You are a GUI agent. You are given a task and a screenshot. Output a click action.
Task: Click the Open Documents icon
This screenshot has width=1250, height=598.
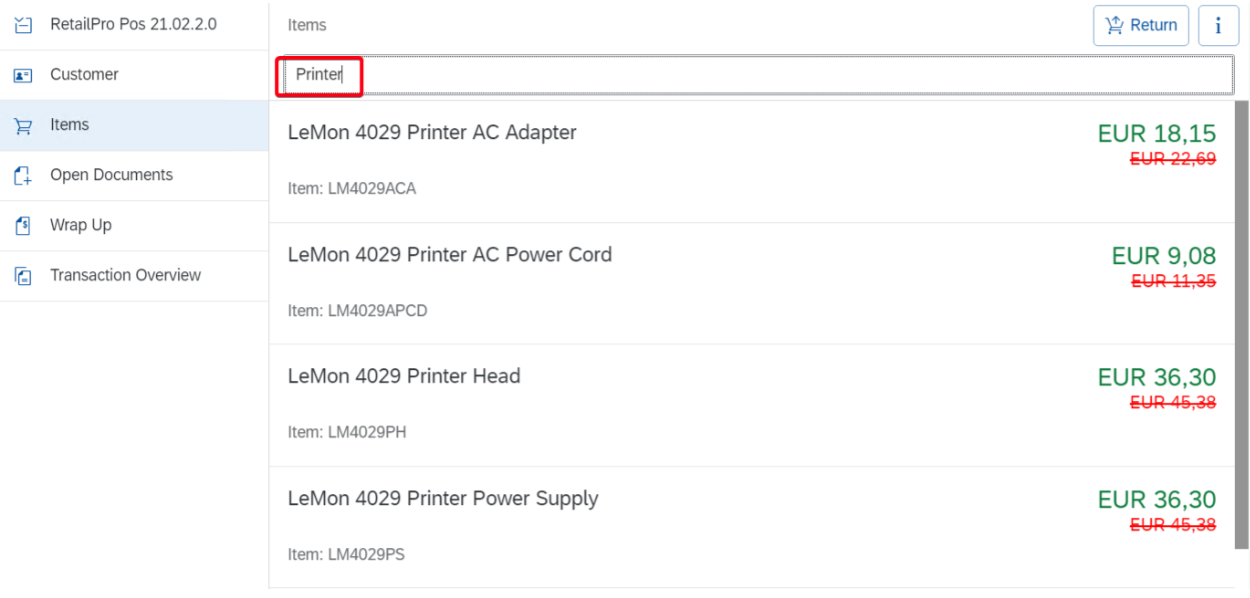(23, 176)
